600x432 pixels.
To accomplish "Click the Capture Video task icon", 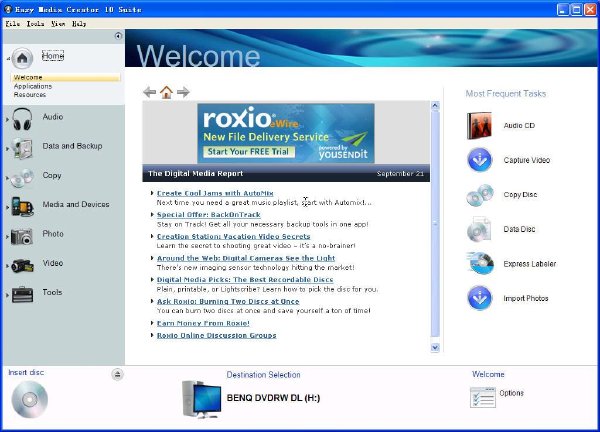I will tap(479, 160).
